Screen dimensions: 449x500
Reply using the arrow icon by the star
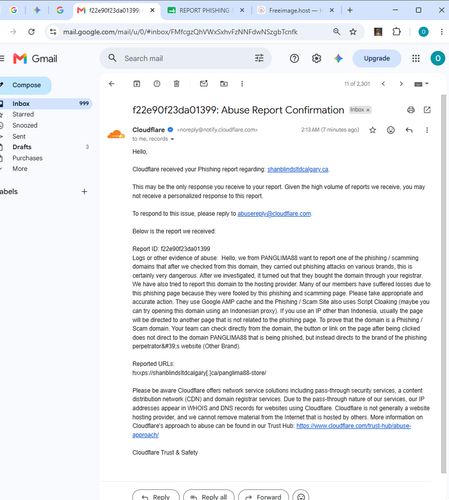(x=409, y=130)
